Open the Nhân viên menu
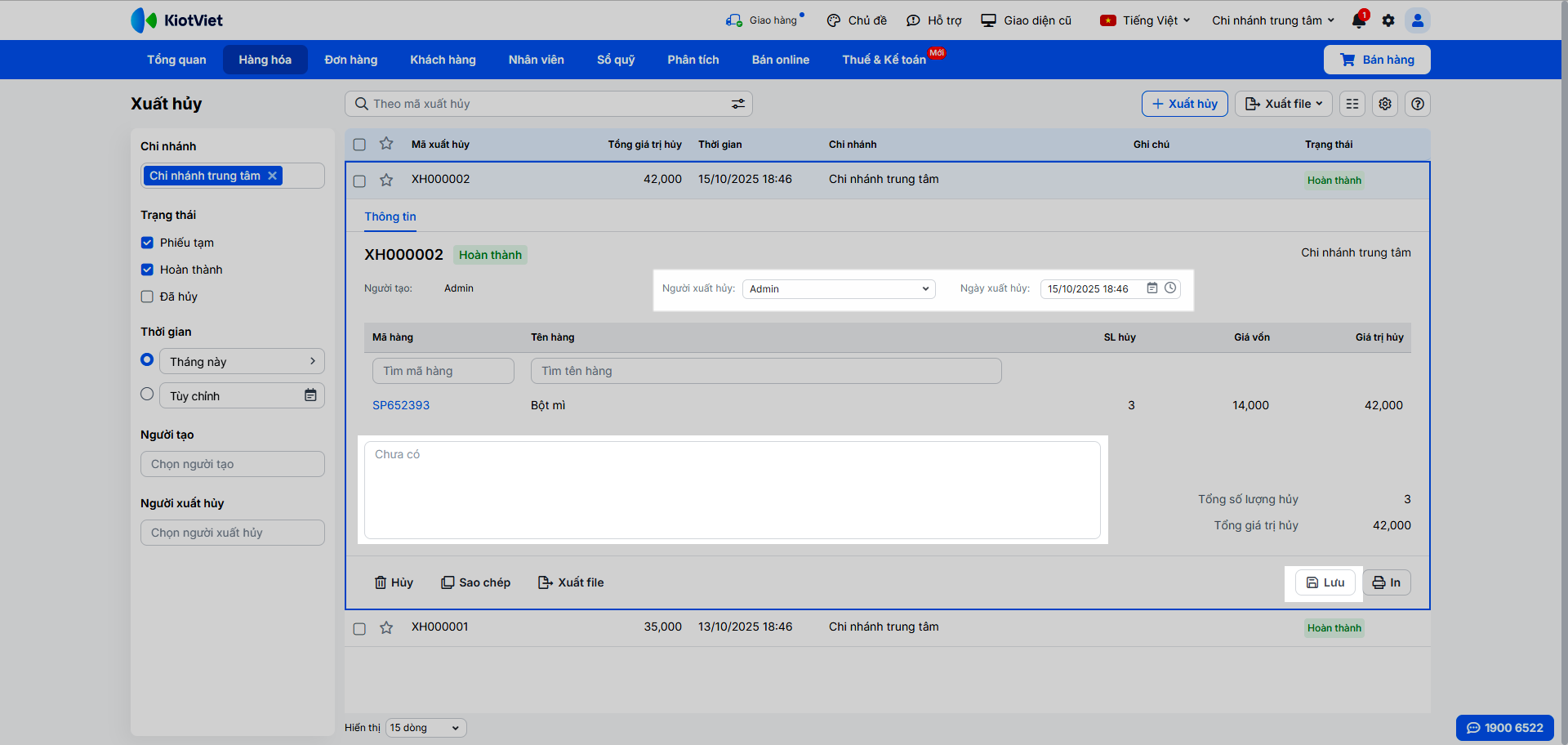1568x745 pixels. pos(536,60)
